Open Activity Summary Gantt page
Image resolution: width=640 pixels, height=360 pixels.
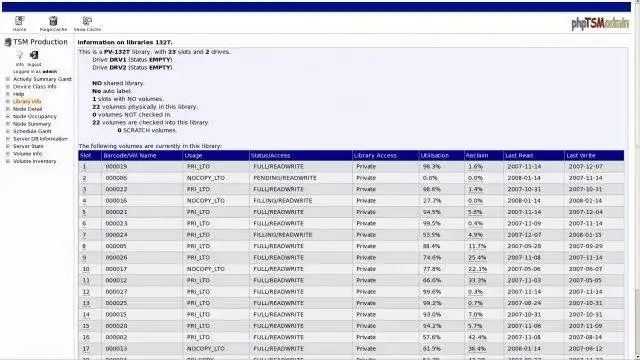42,79
